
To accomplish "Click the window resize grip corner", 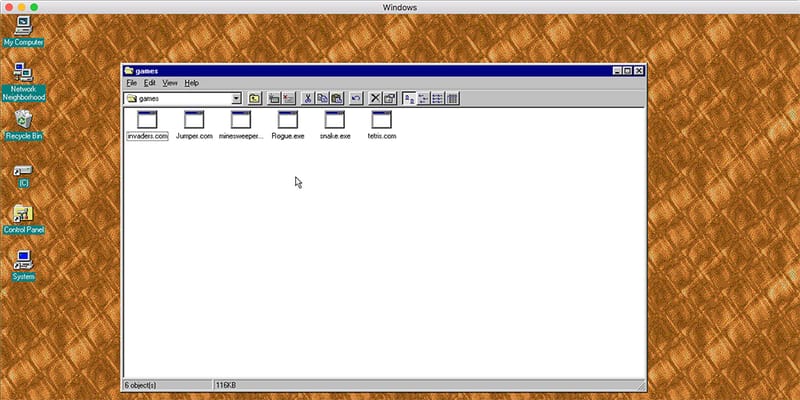I will coord(641,386).
